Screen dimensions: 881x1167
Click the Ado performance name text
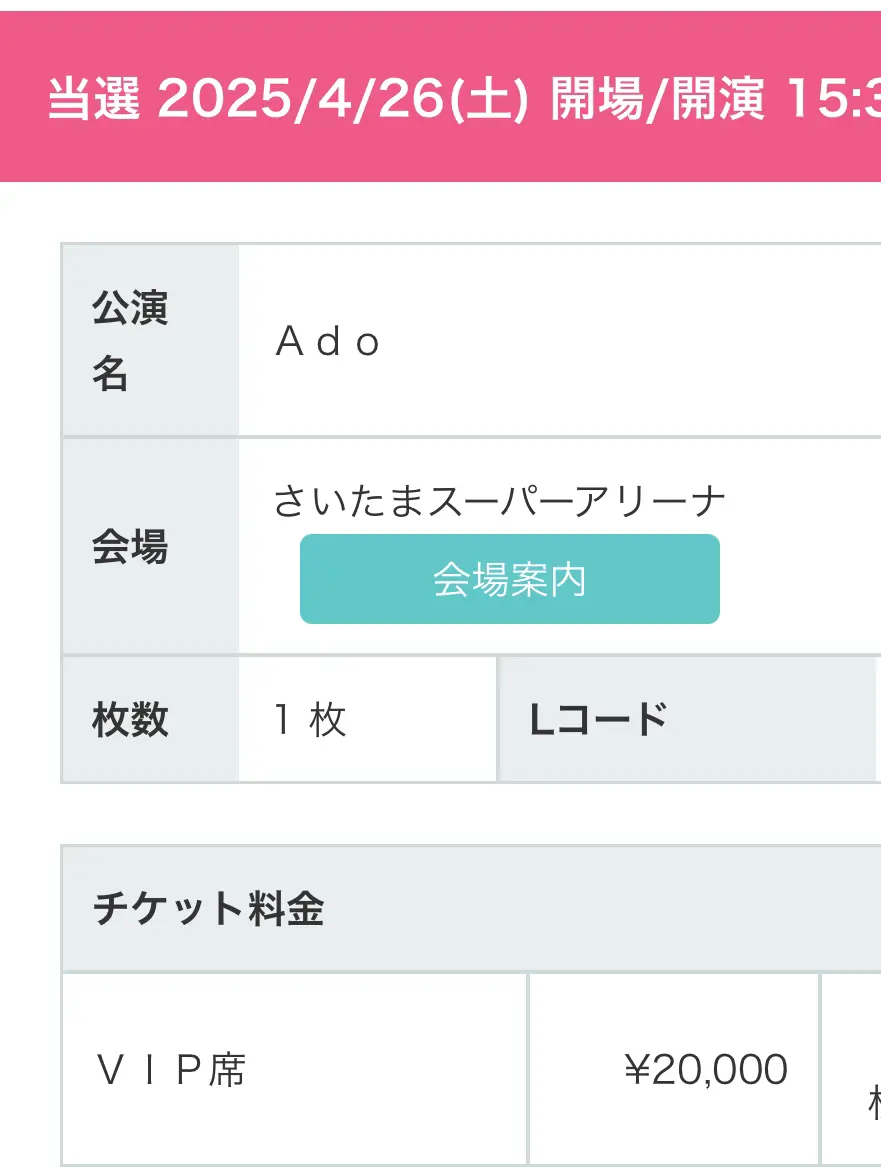[328, 342]
